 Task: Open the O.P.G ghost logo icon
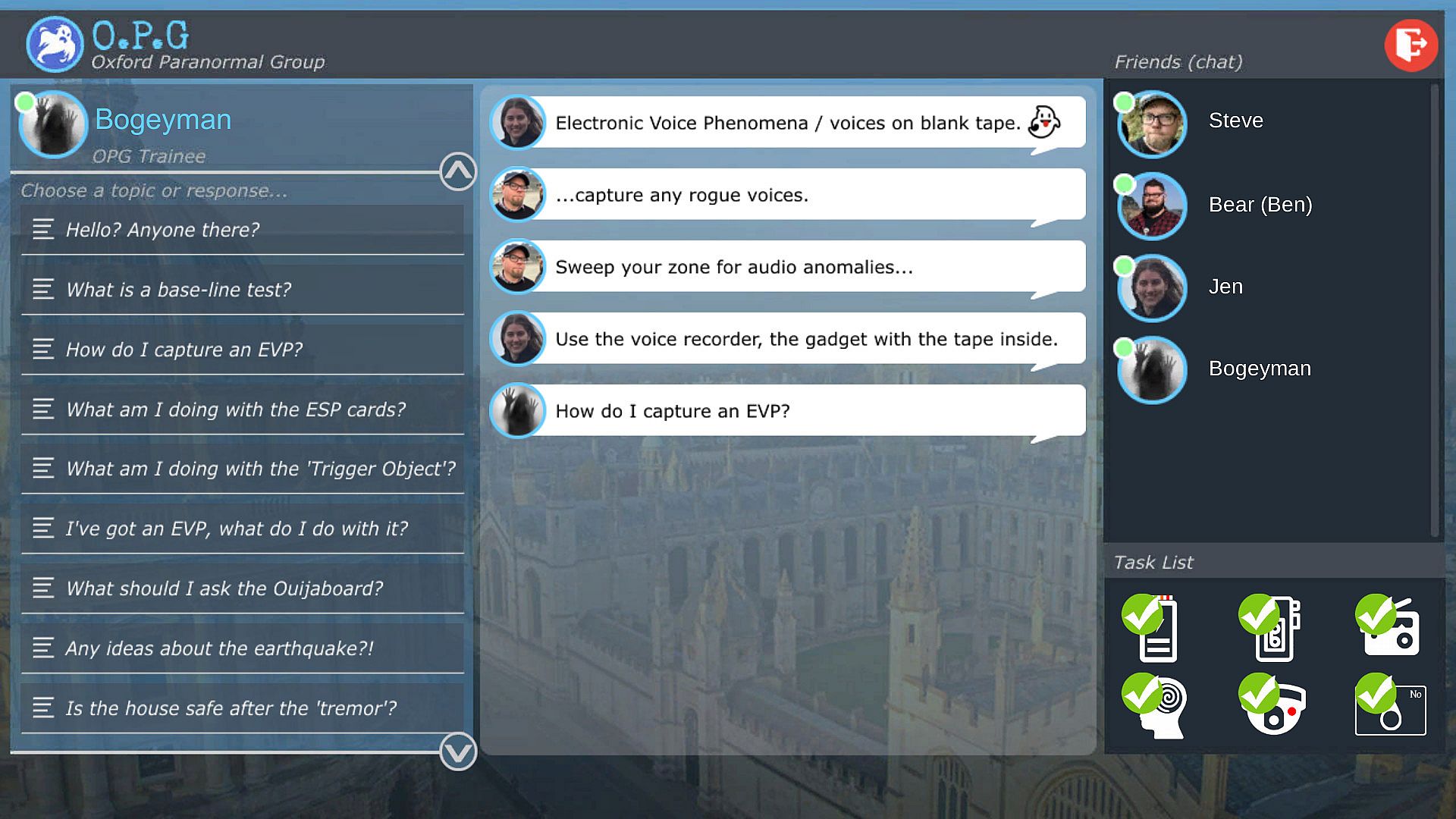[x=54, y=45]
